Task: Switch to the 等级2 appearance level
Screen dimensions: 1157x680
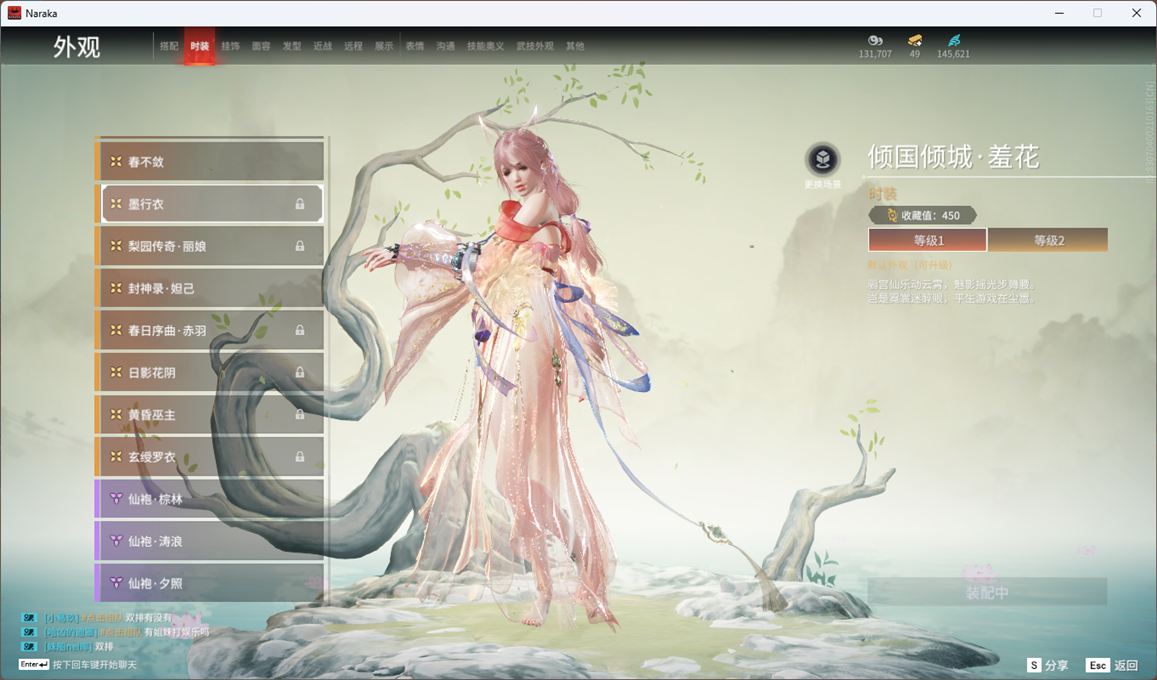Action: pyautogui.click(x=1048, y=240)
